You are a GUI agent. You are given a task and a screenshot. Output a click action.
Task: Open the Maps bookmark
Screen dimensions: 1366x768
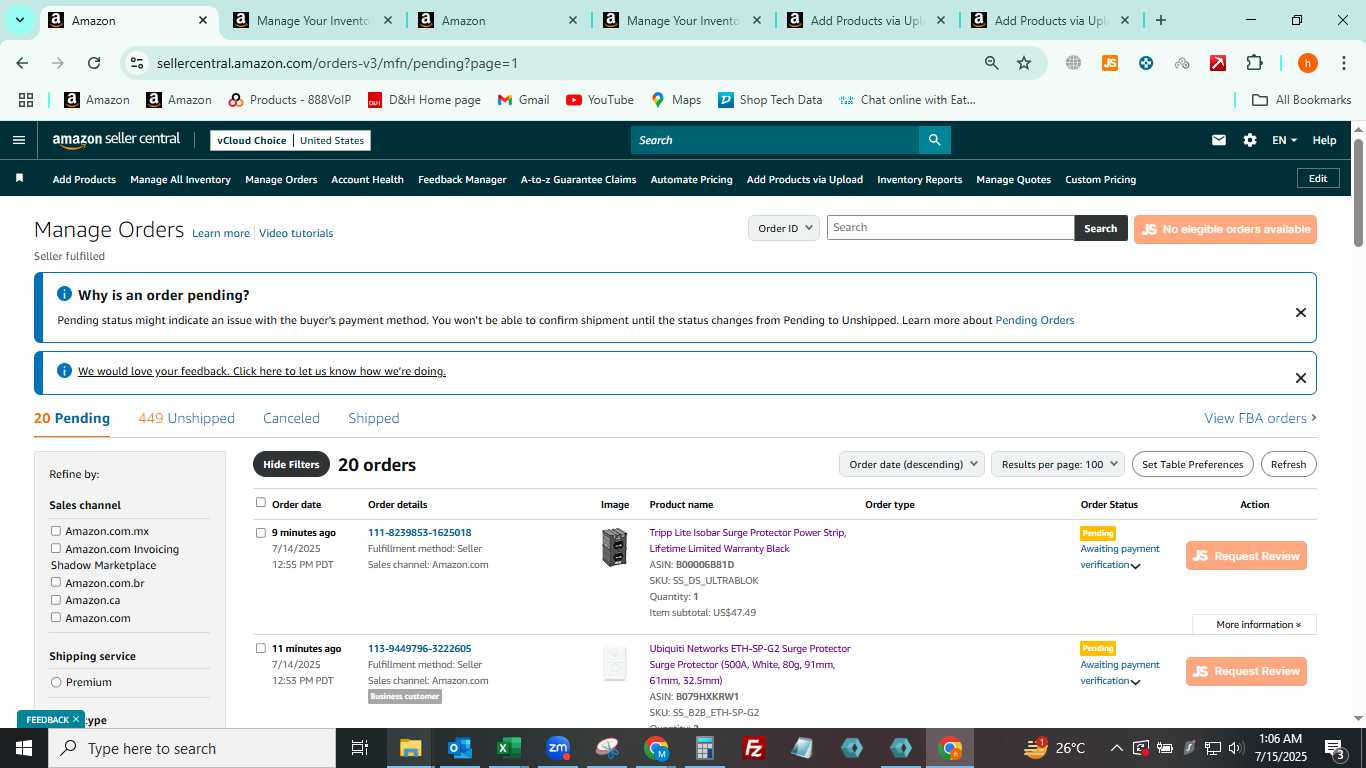tap(676, 100)
